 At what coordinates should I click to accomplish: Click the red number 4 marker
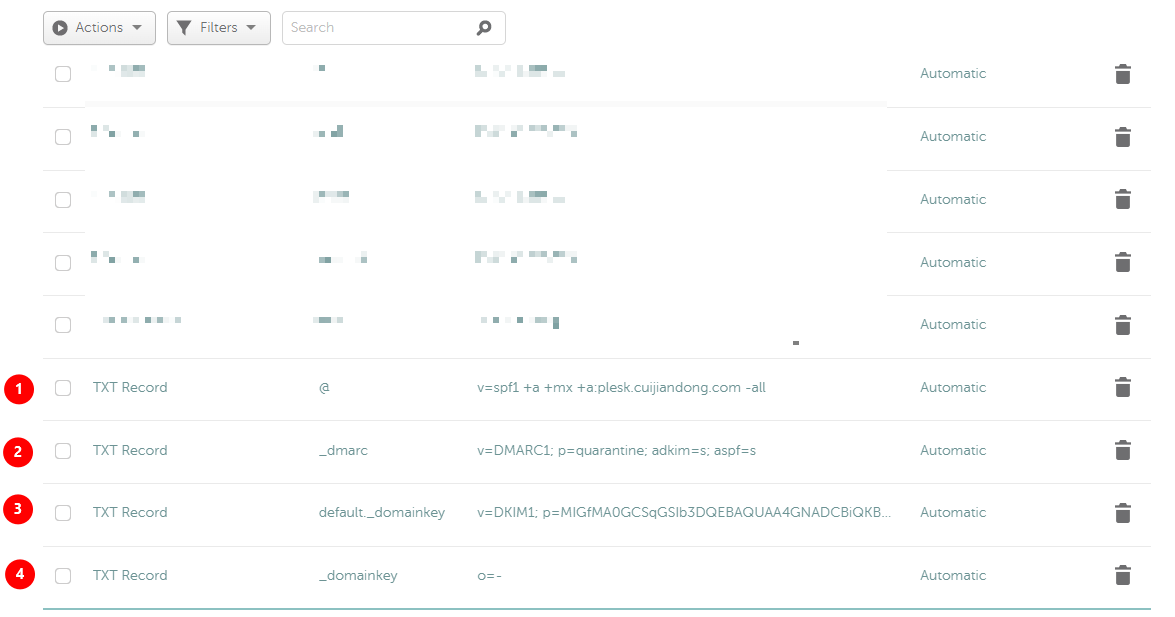click(19, 575)
